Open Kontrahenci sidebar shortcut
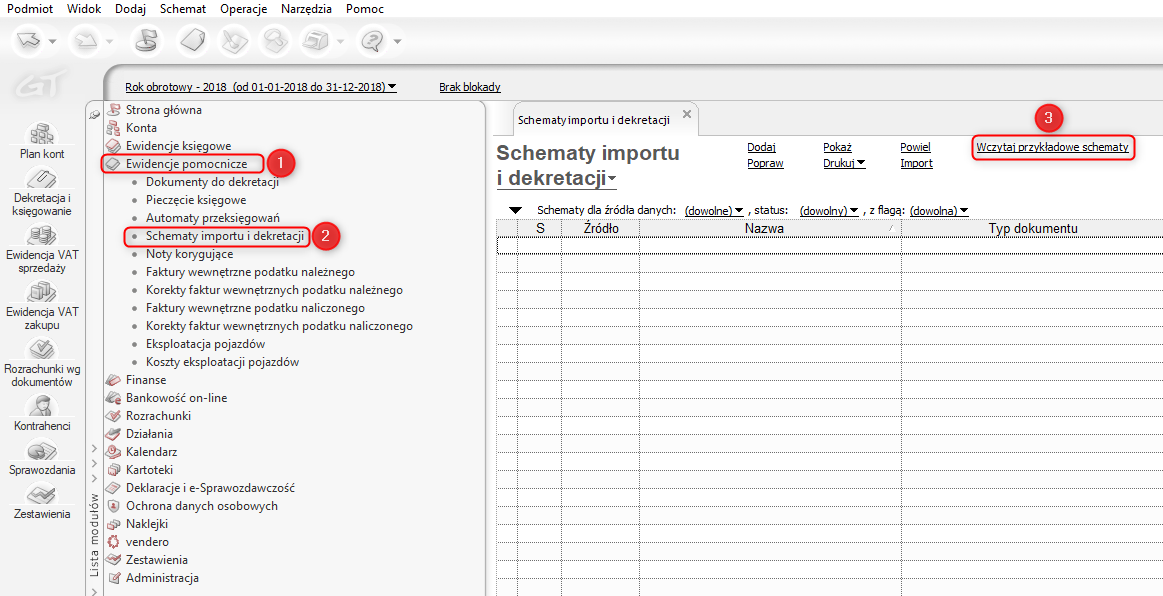This screenshot has width=1163, height=596. (42, 414)
